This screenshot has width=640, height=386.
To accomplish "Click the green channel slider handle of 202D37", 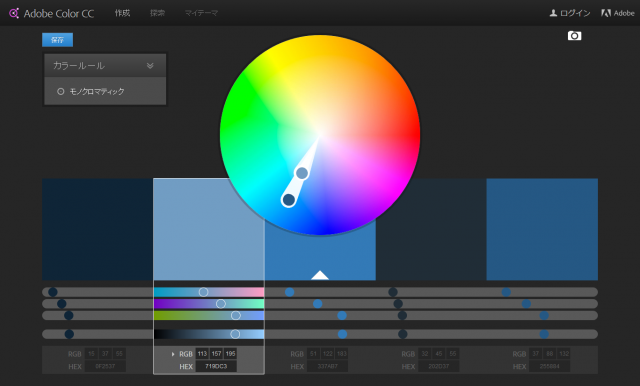I will (x=398, y=304).
